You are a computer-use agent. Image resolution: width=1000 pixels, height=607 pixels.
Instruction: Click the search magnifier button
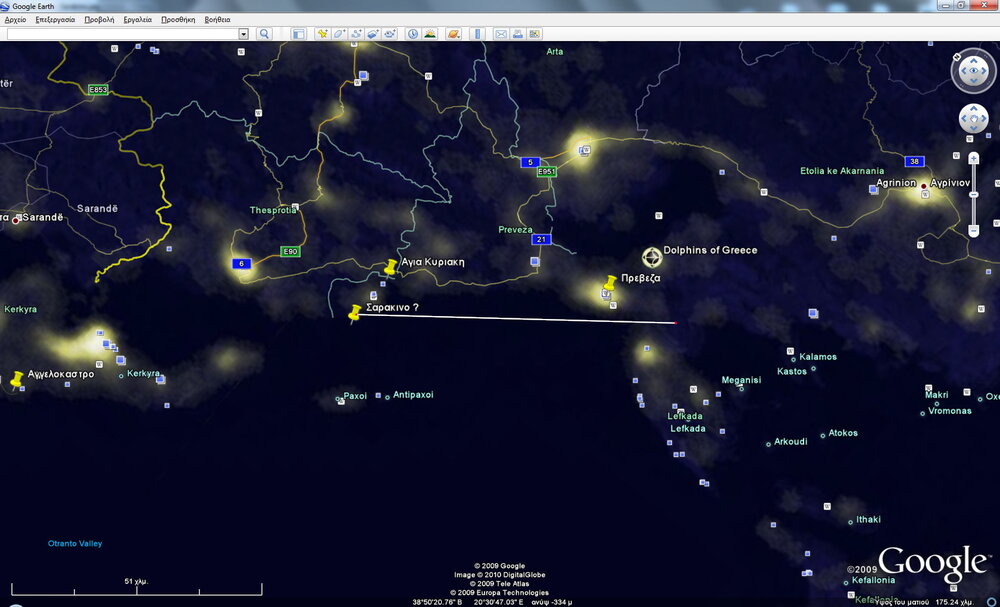pyautogui.click(x=264, y=34)
